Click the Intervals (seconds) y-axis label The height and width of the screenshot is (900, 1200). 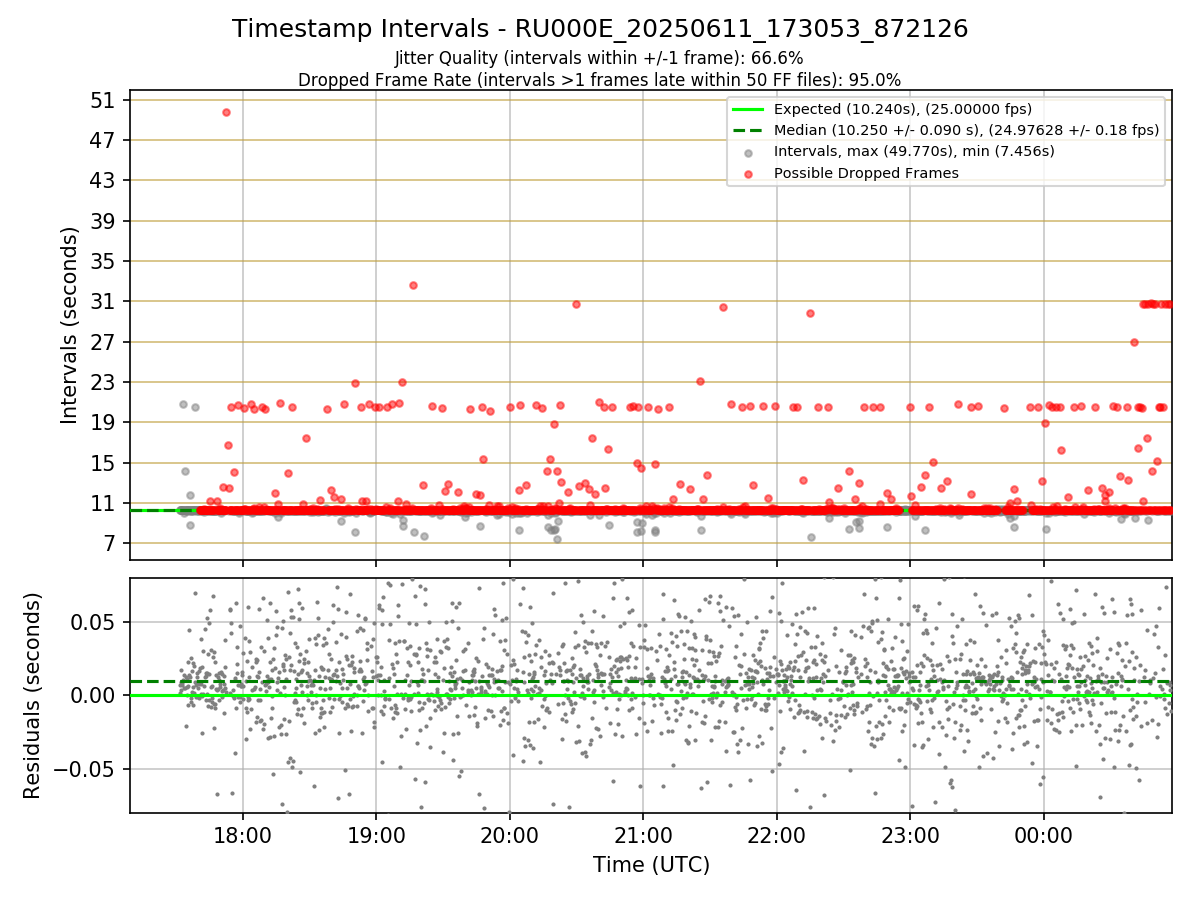click(x=70, y=324)
